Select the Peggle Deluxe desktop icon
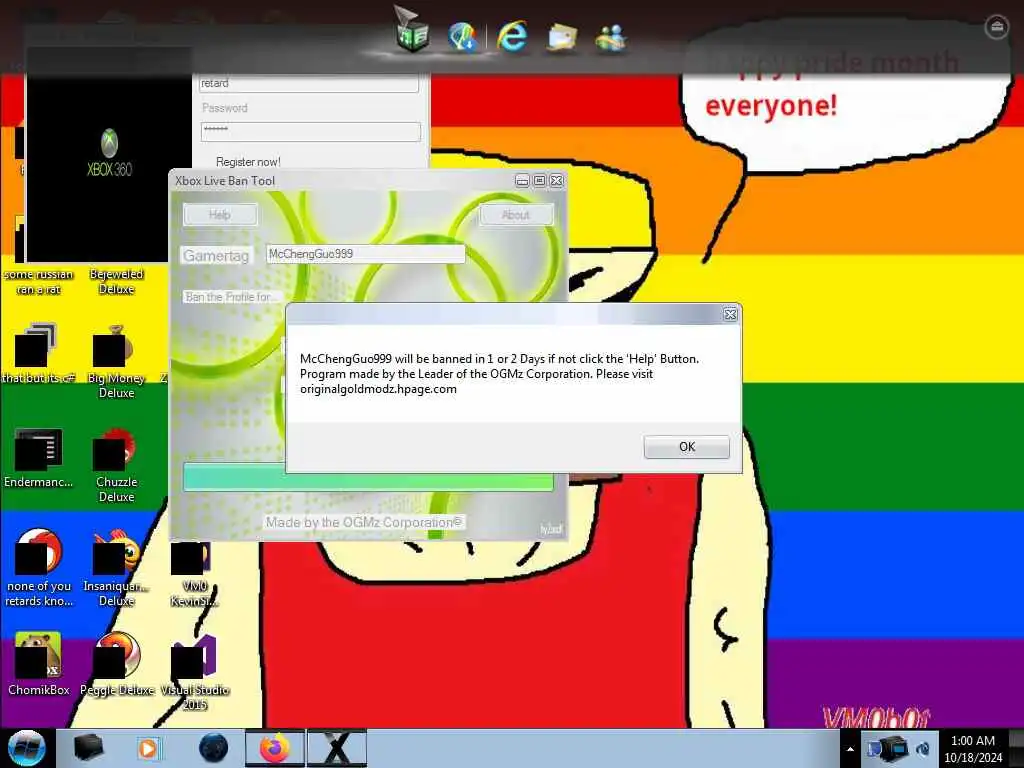Screen dimensions: 1024x768 [x=116, y=665]
